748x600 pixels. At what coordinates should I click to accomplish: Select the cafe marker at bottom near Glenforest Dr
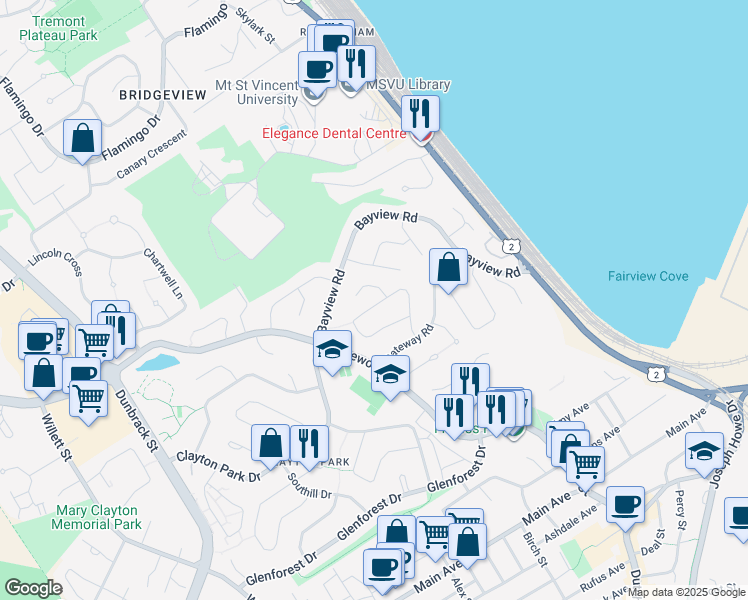coord(382,567)
